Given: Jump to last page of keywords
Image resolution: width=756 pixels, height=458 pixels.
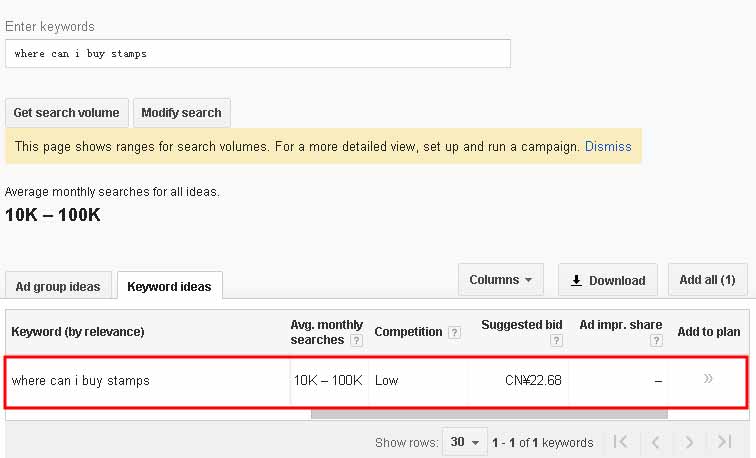Looking at the screenshot, I should 725,442.
